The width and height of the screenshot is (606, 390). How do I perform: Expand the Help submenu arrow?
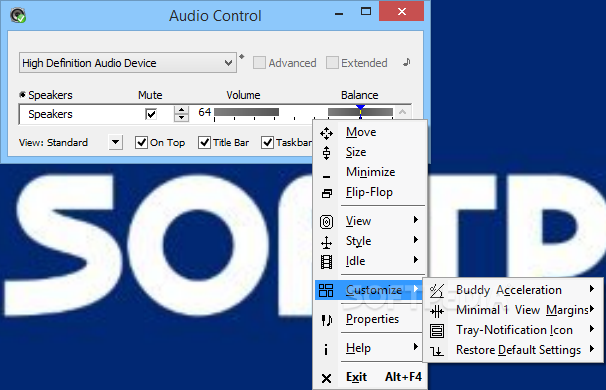[416, 347]
